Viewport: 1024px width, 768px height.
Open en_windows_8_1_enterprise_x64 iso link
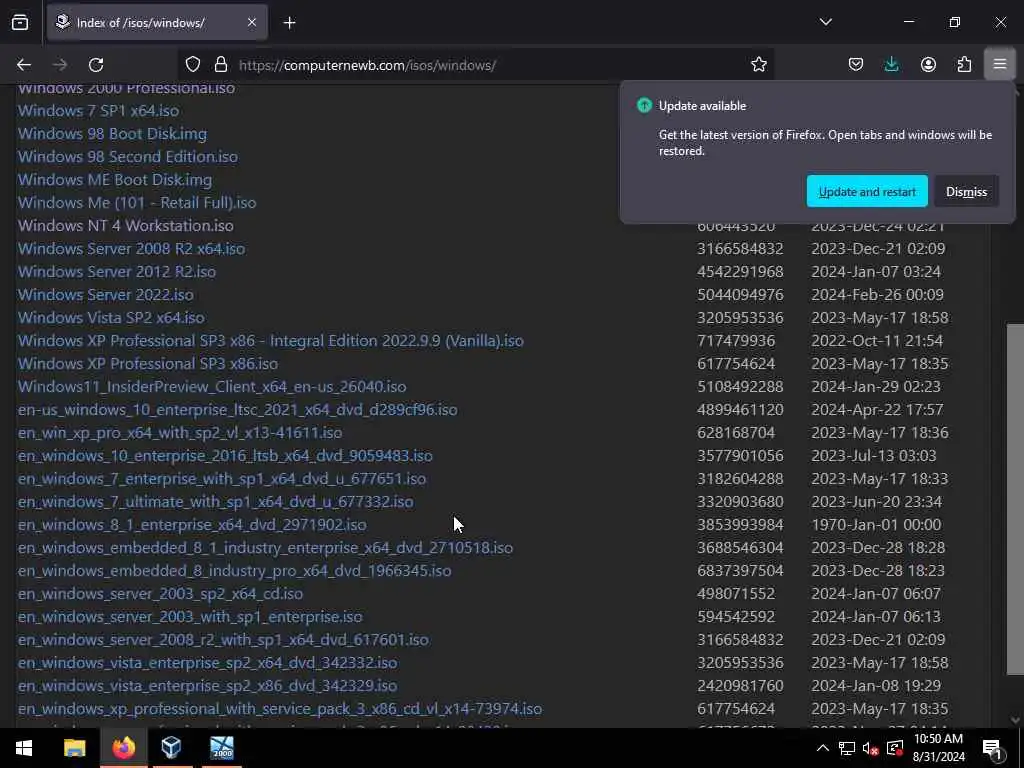click(x=192, y=524)
